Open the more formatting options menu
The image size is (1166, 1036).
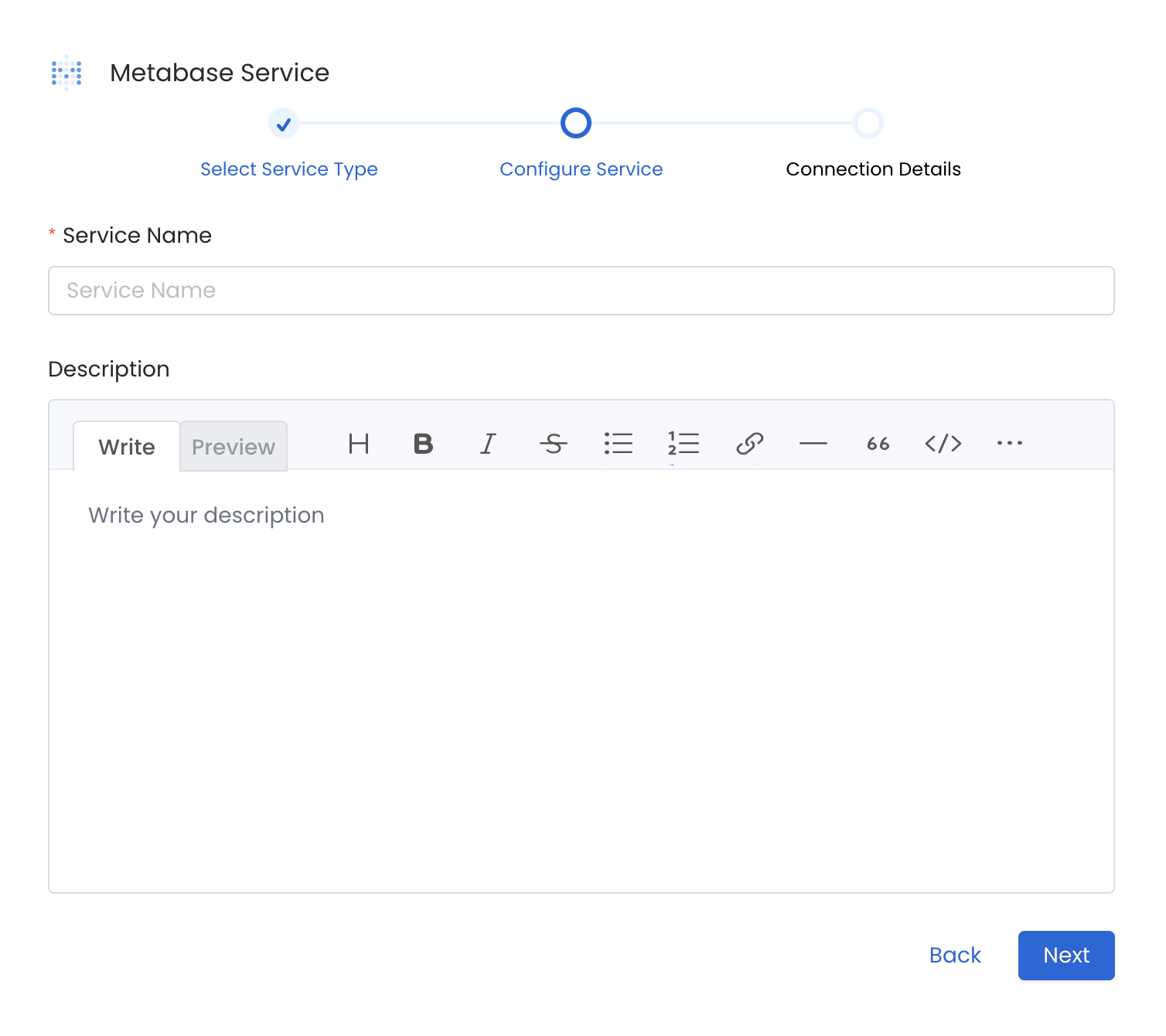(x=1009, y=445)
